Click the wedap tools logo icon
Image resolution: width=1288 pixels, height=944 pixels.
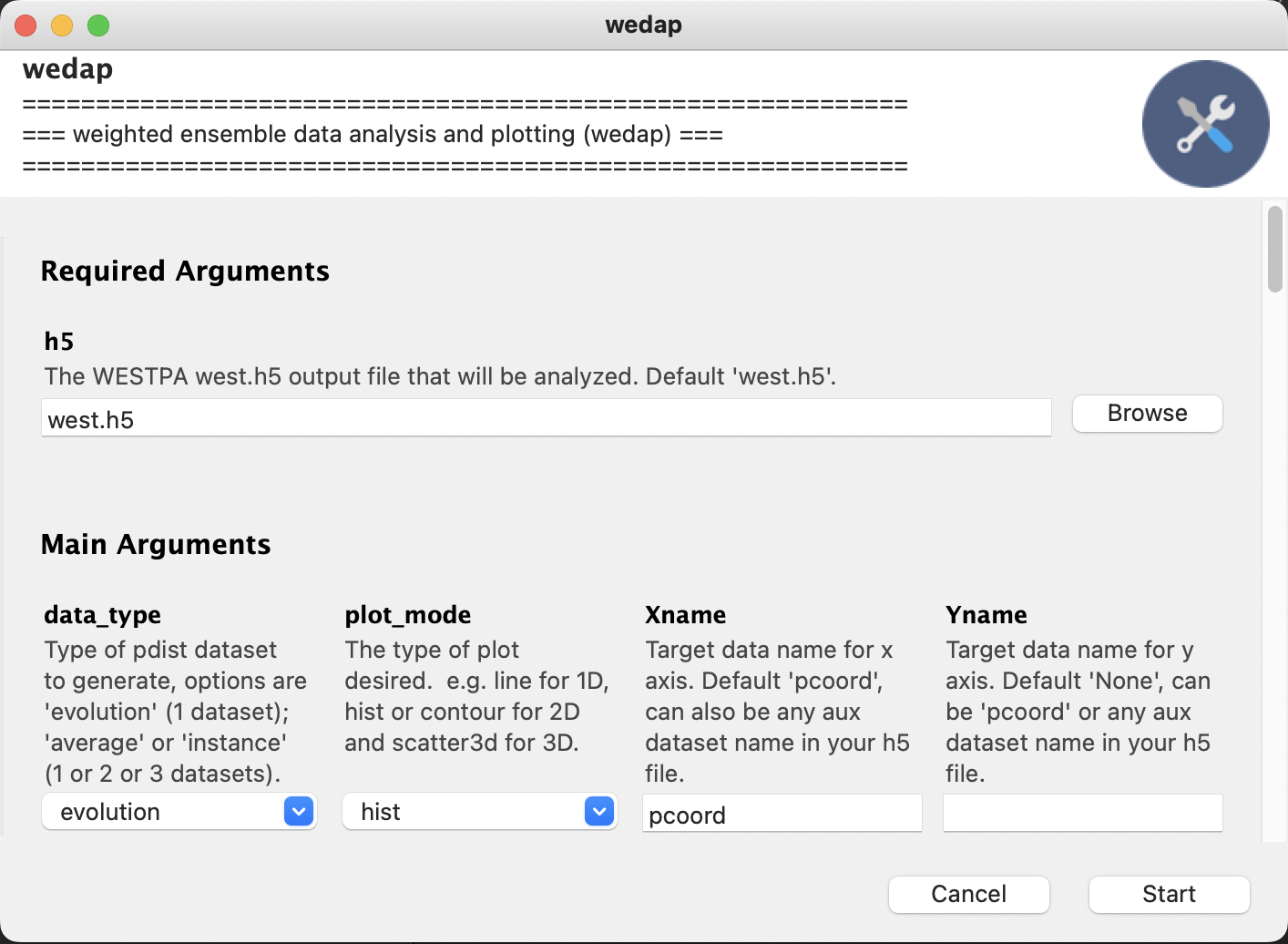(x=1204, y=124)
